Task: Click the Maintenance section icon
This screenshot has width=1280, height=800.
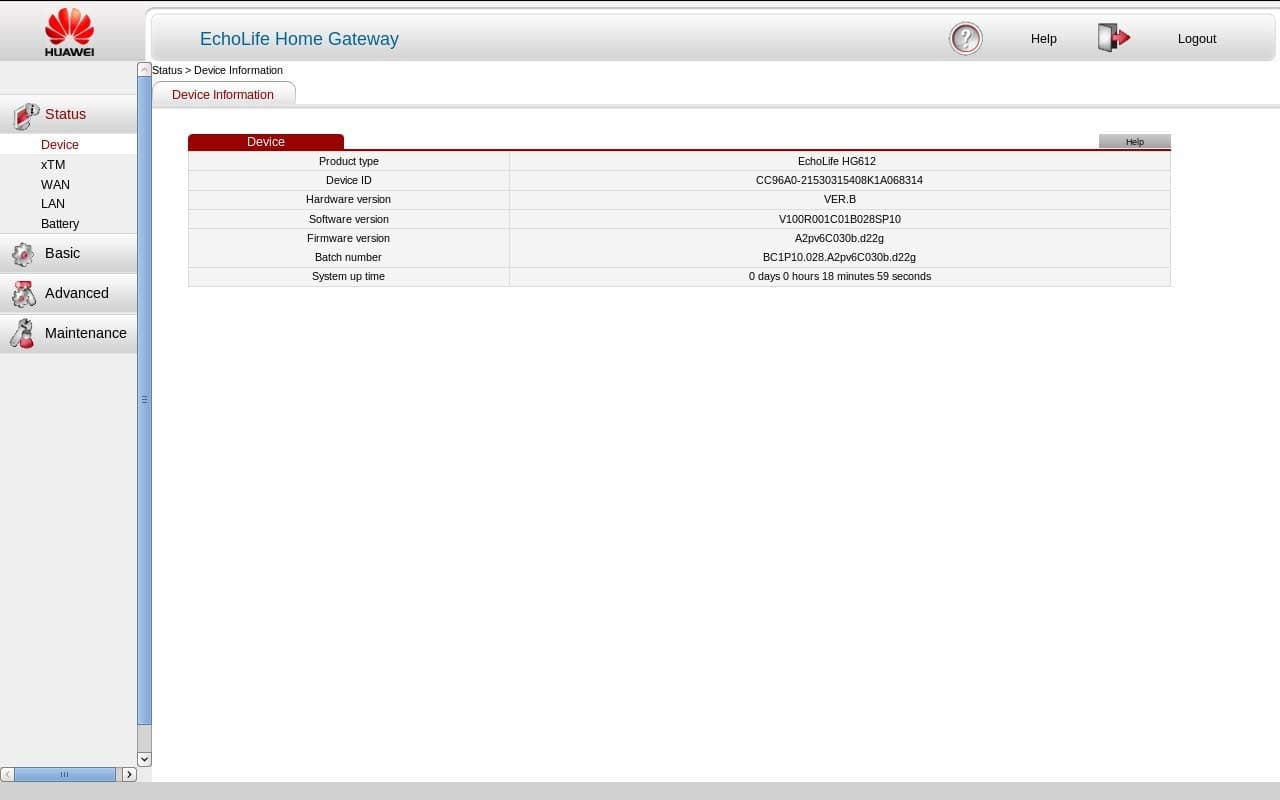Action: point(22,334)
